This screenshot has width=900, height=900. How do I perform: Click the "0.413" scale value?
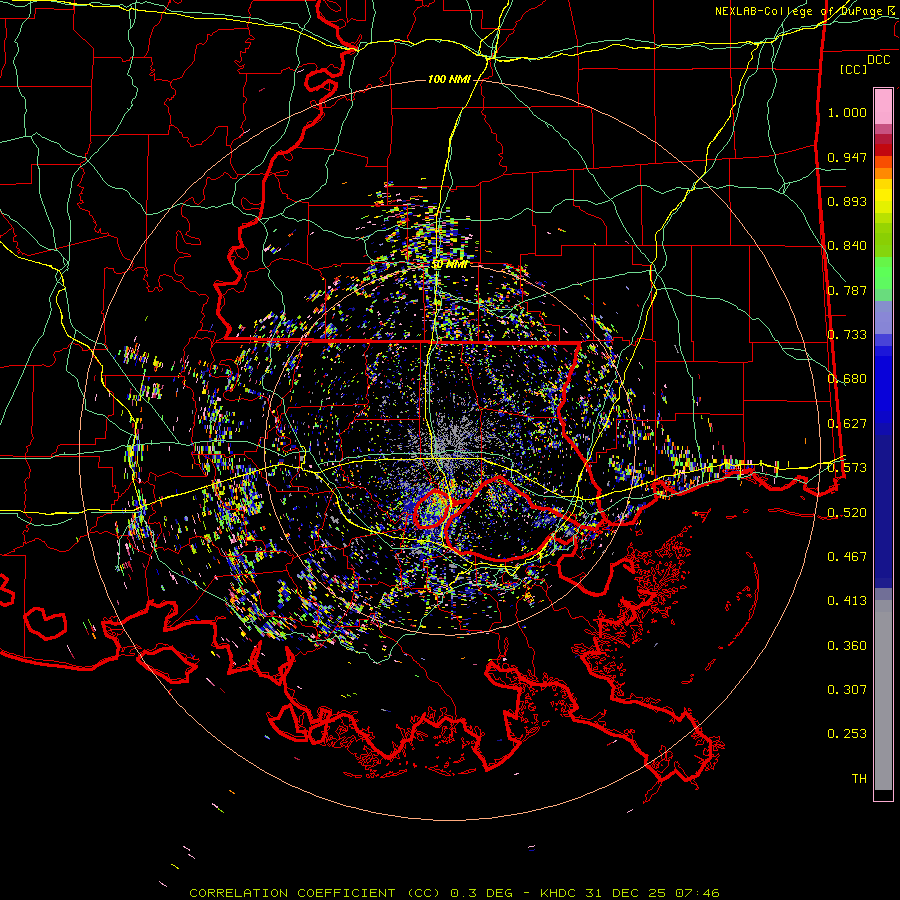tap(847, 601)
